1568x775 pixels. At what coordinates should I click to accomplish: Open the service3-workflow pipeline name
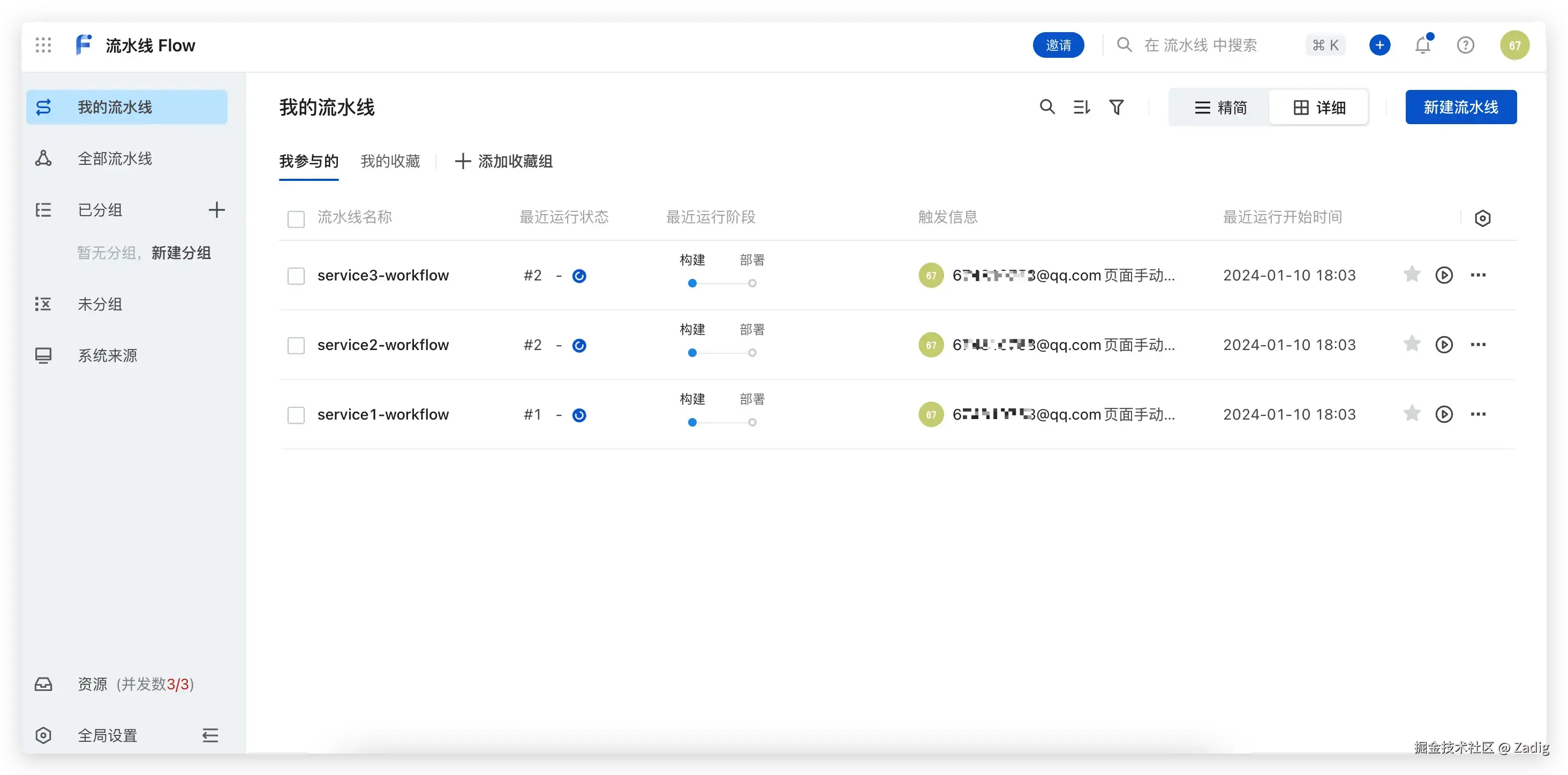[x=383, y=275]
